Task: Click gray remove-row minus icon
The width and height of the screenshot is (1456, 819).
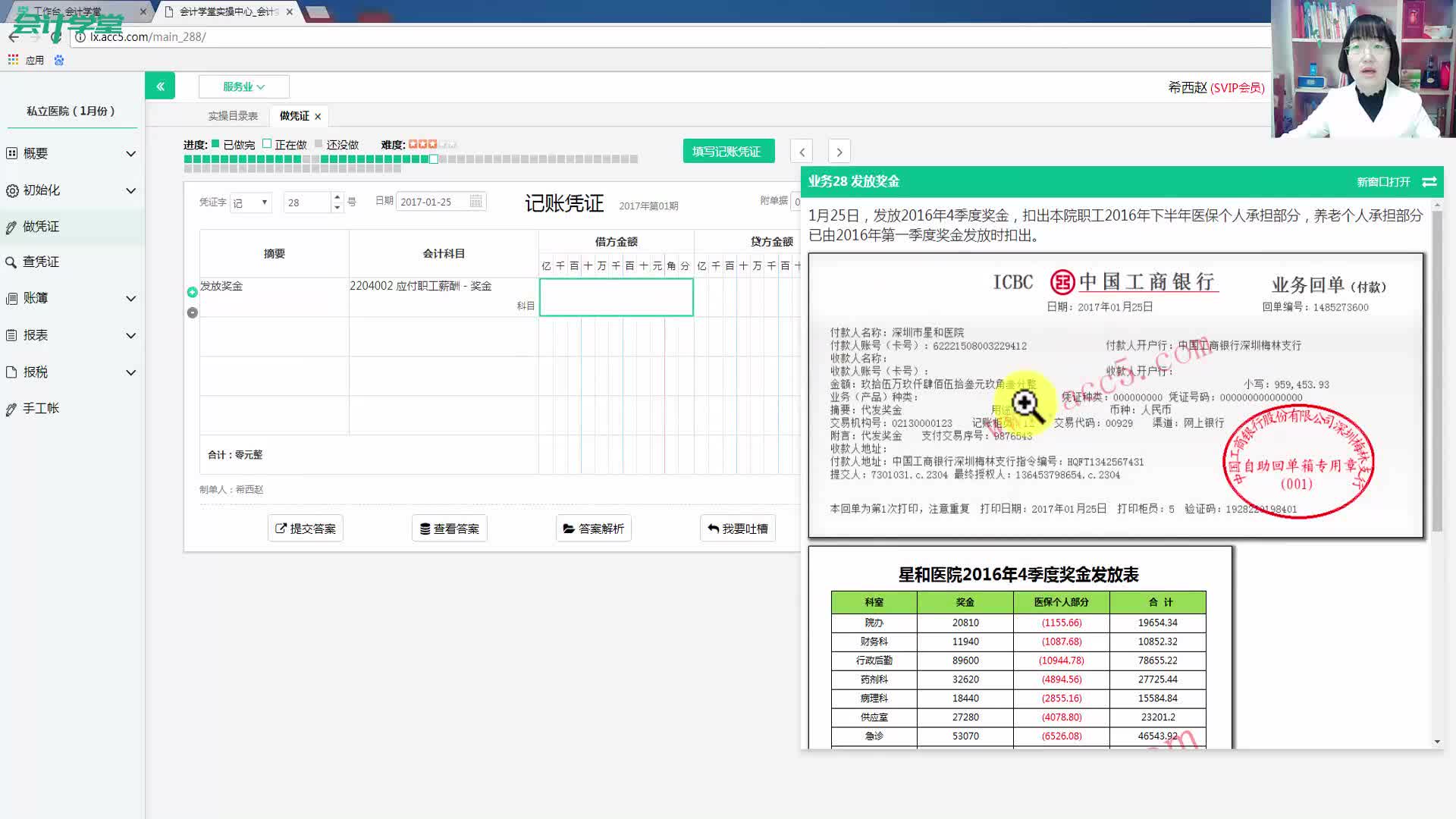Action: pos(193,312)
